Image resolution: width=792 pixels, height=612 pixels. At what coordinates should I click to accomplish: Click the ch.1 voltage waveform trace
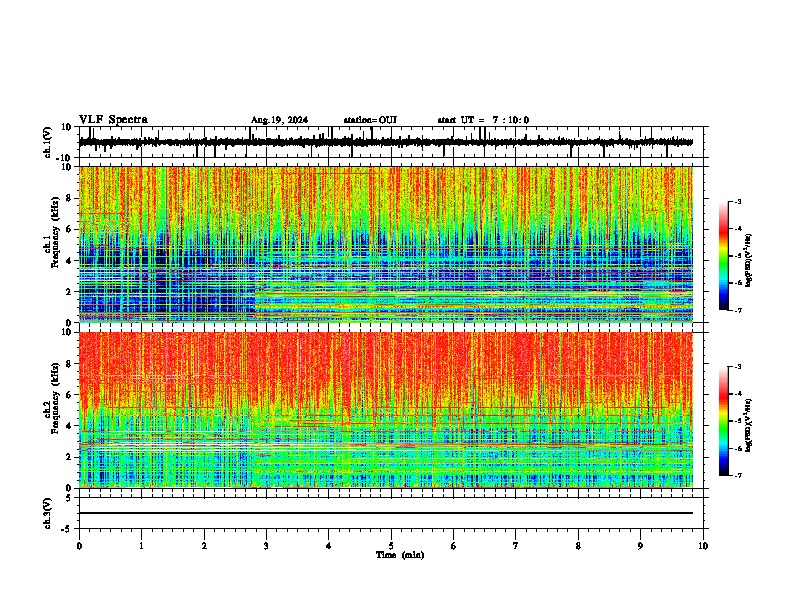[x=385, y=142]
